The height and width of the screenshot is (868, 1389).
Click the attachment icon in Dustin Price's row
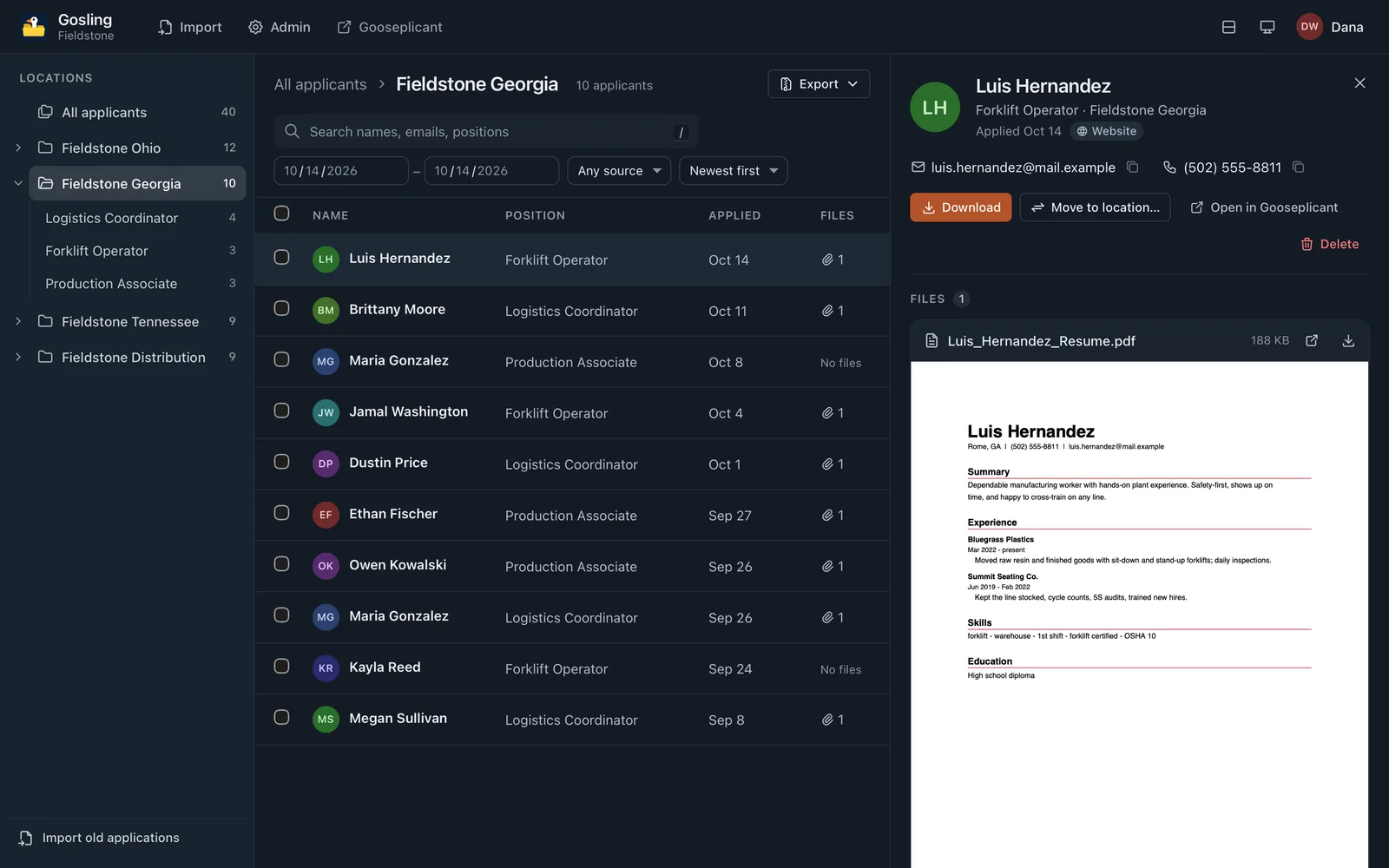coord(827,464)
